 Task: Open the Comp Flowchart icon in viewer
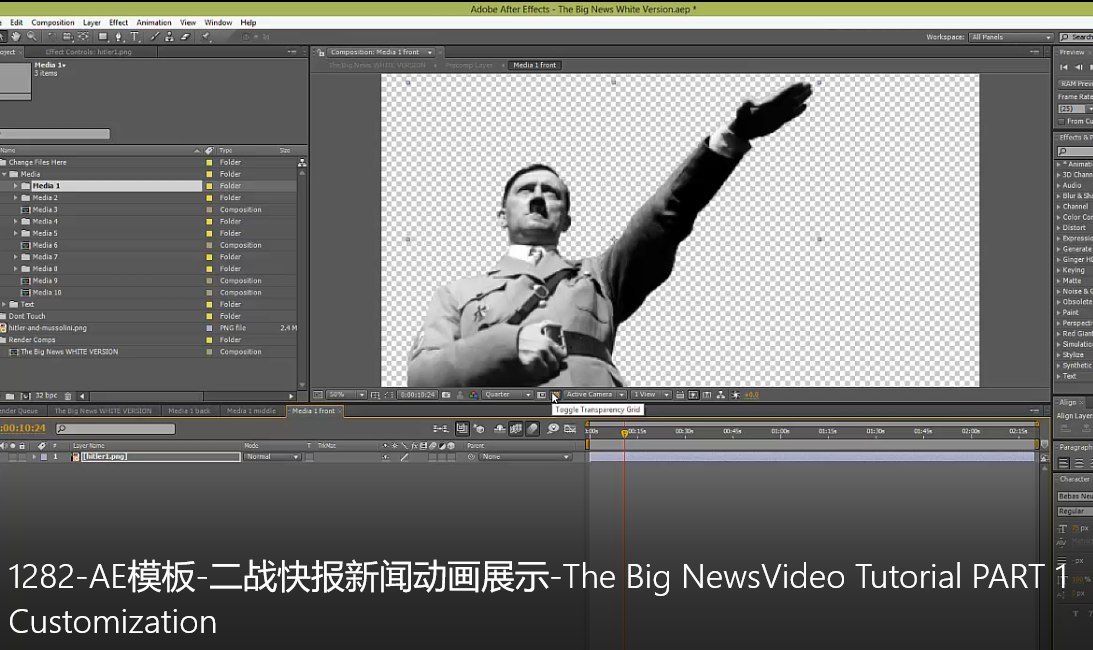pos(721,395)
